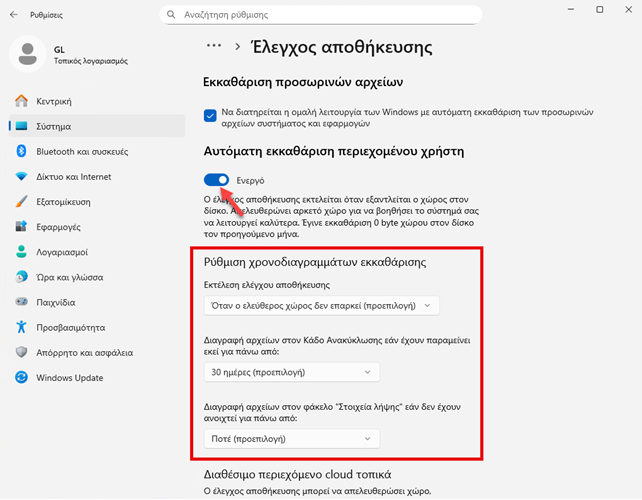This screenshot has height=500, width=642.
Task: Click Τοπικός λογαριασμός account label
Action: 91,61
